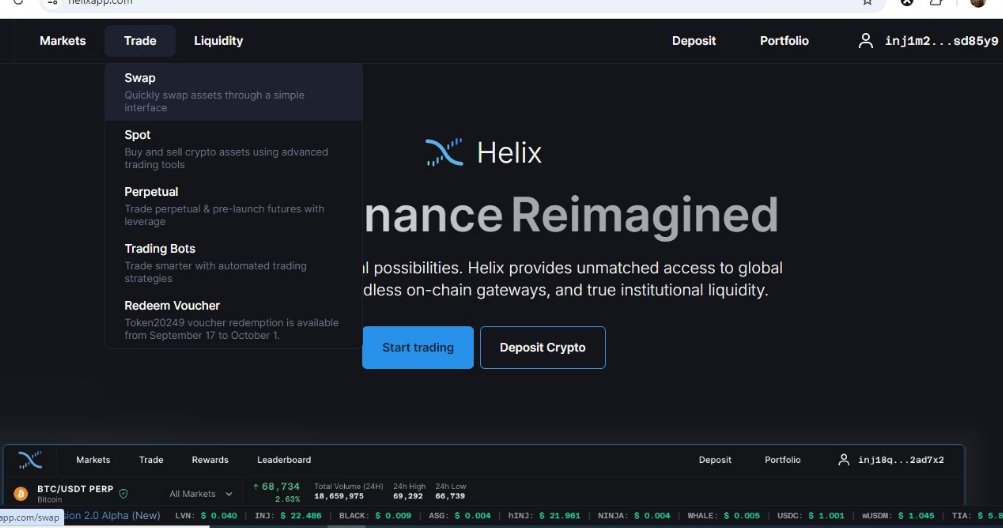
Task: Click the ASG ticker price
Action: coord(472,515)
